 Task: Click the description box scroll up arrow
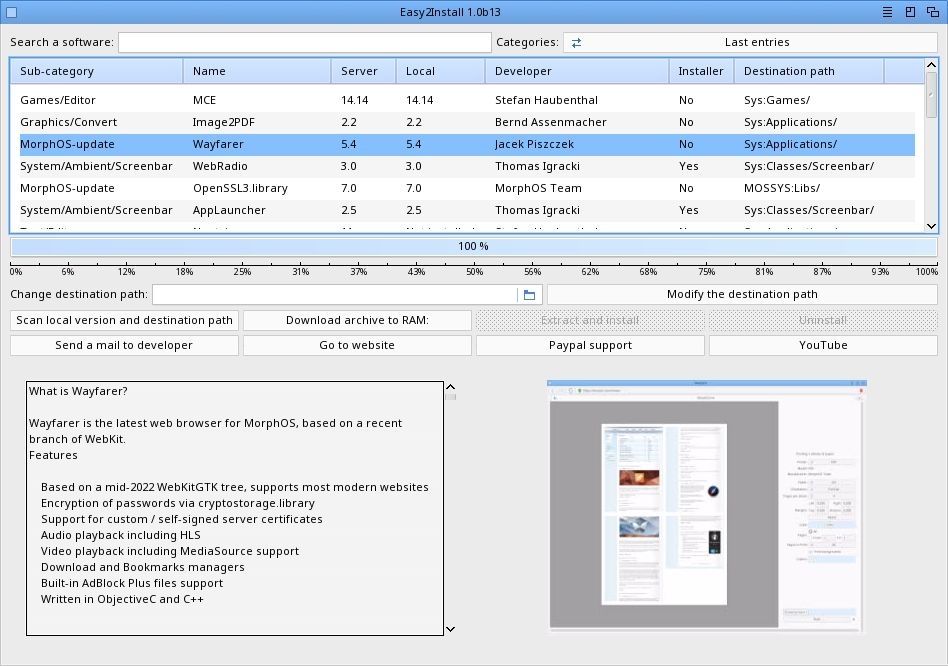click(450, 387)
